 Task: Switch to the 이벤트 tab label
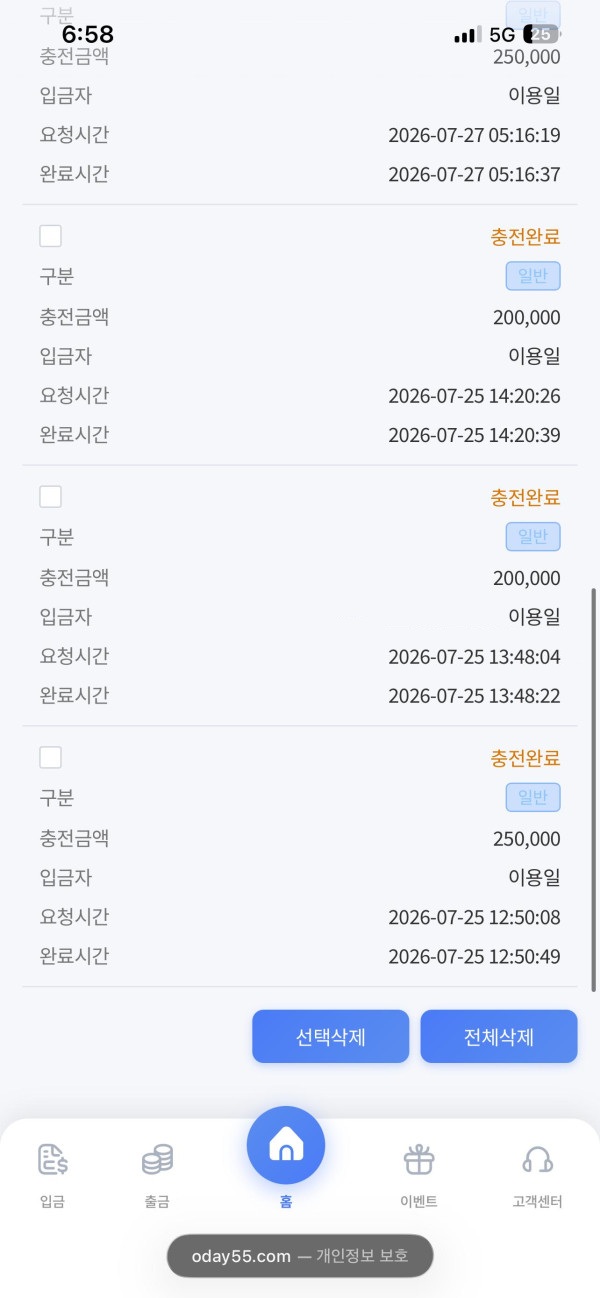(x=419, y=1202)
